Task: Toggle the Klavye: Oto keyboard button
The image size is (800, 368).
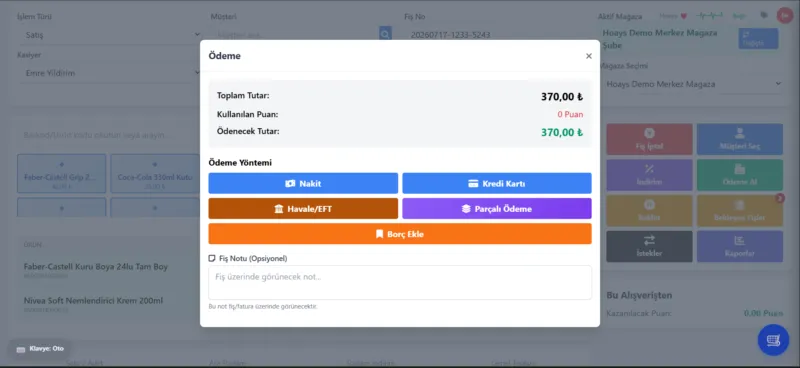Action: point(40,349)
